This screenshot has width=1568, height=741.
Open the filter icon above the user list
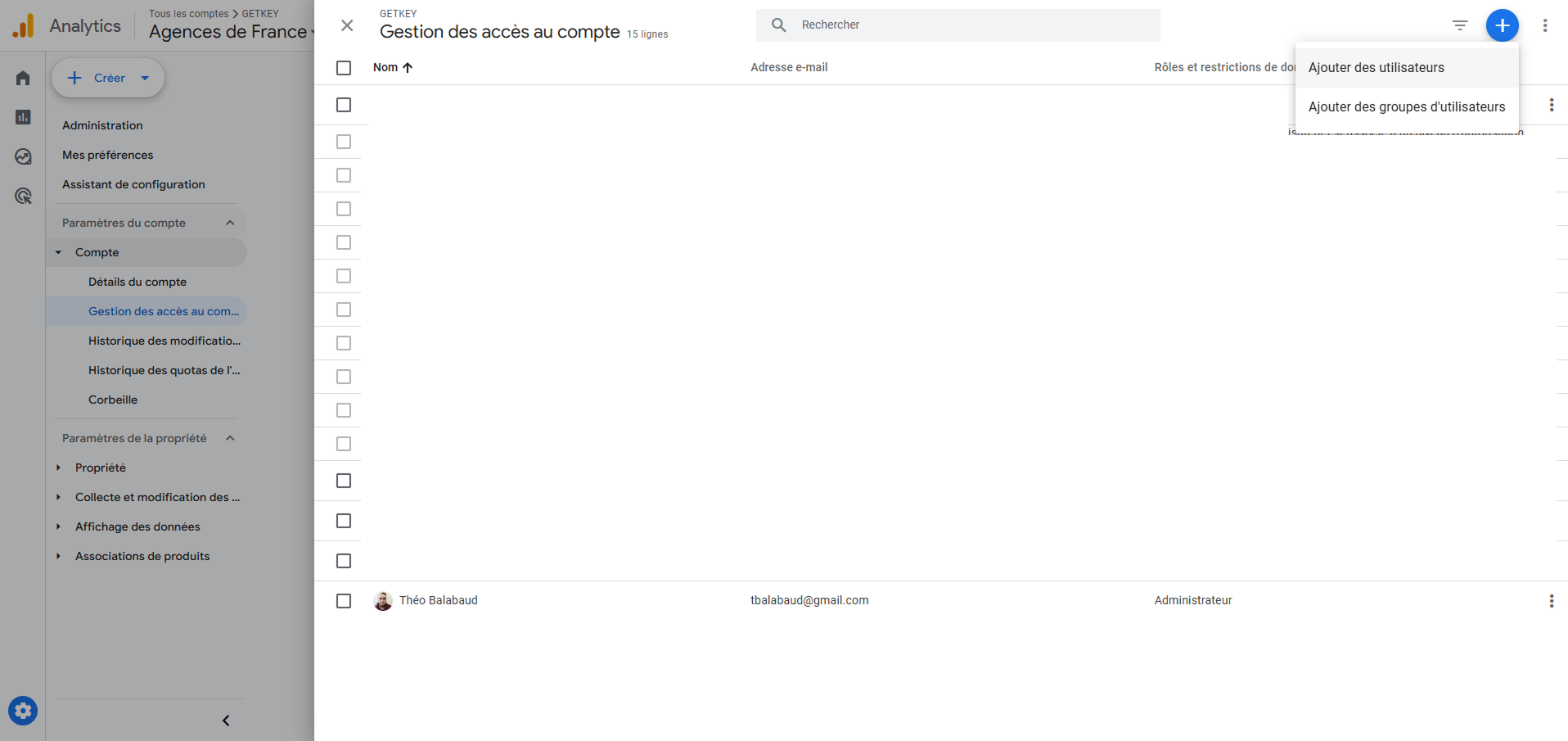[1460, 25]
